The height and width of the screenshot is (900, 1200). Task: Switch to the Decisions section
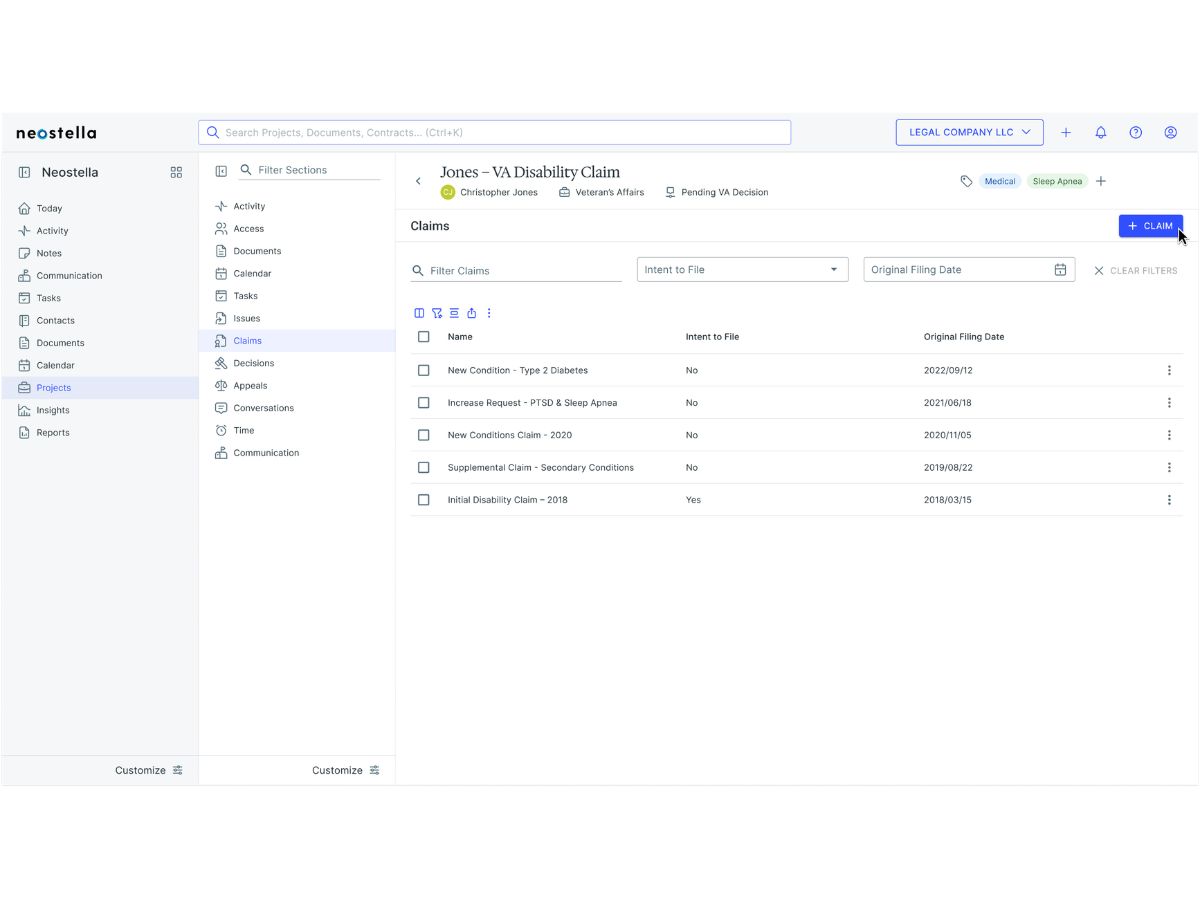pos(297,363)
